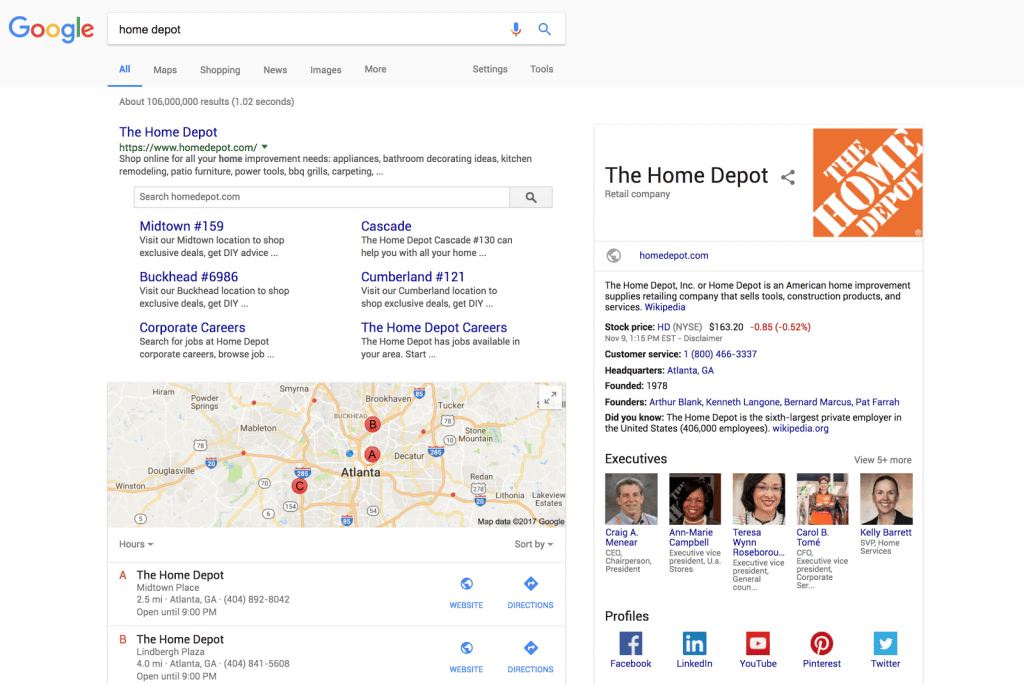Click the blue magnifying glass search icon
1024x685 pixels.
[x=545, y=29]
